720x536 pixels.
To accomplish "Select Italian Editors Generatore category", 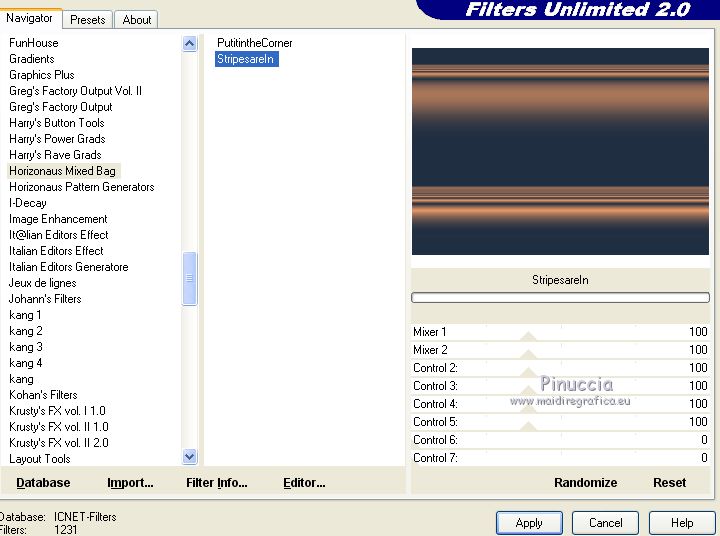I will click(68, 267).
